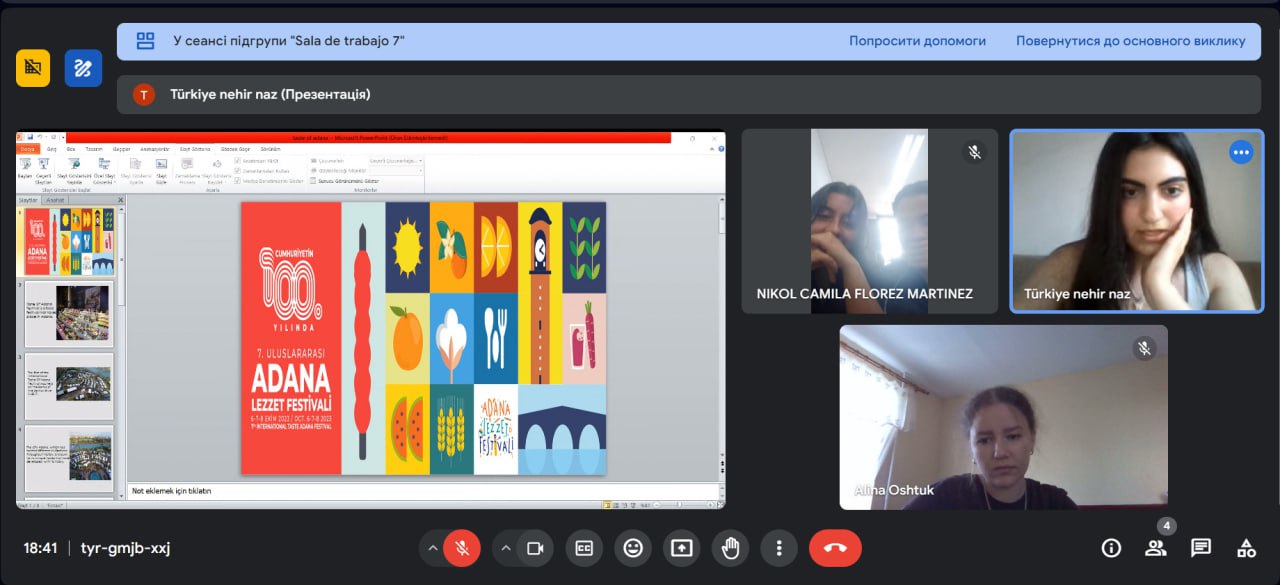Toggle the Anlatımları Yürüt checkbox
This screenshot has height=585, width=1280.
237,160
